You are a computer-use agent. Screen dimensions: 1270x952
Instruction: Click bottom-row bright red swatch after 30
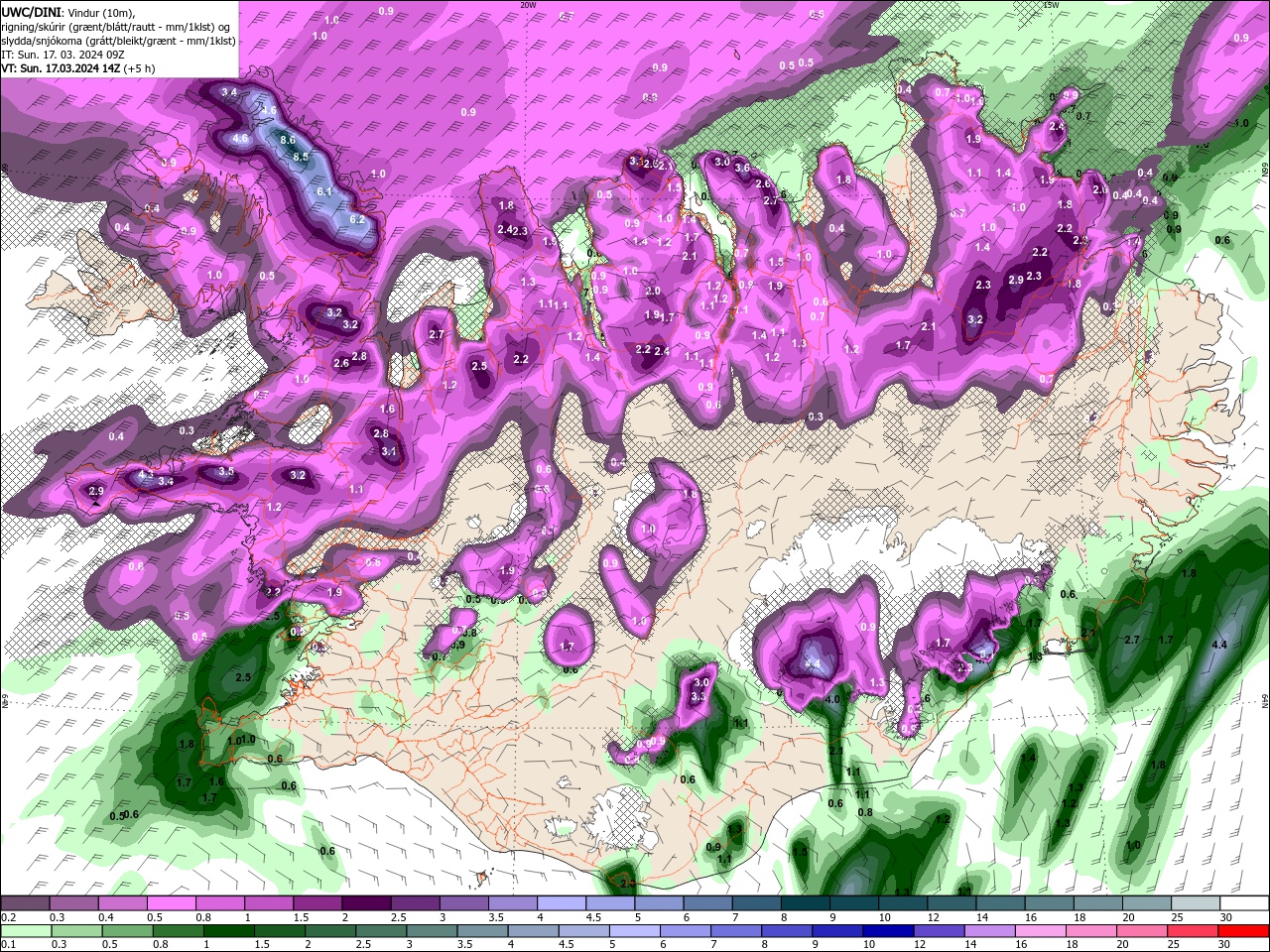(1243, 931)
